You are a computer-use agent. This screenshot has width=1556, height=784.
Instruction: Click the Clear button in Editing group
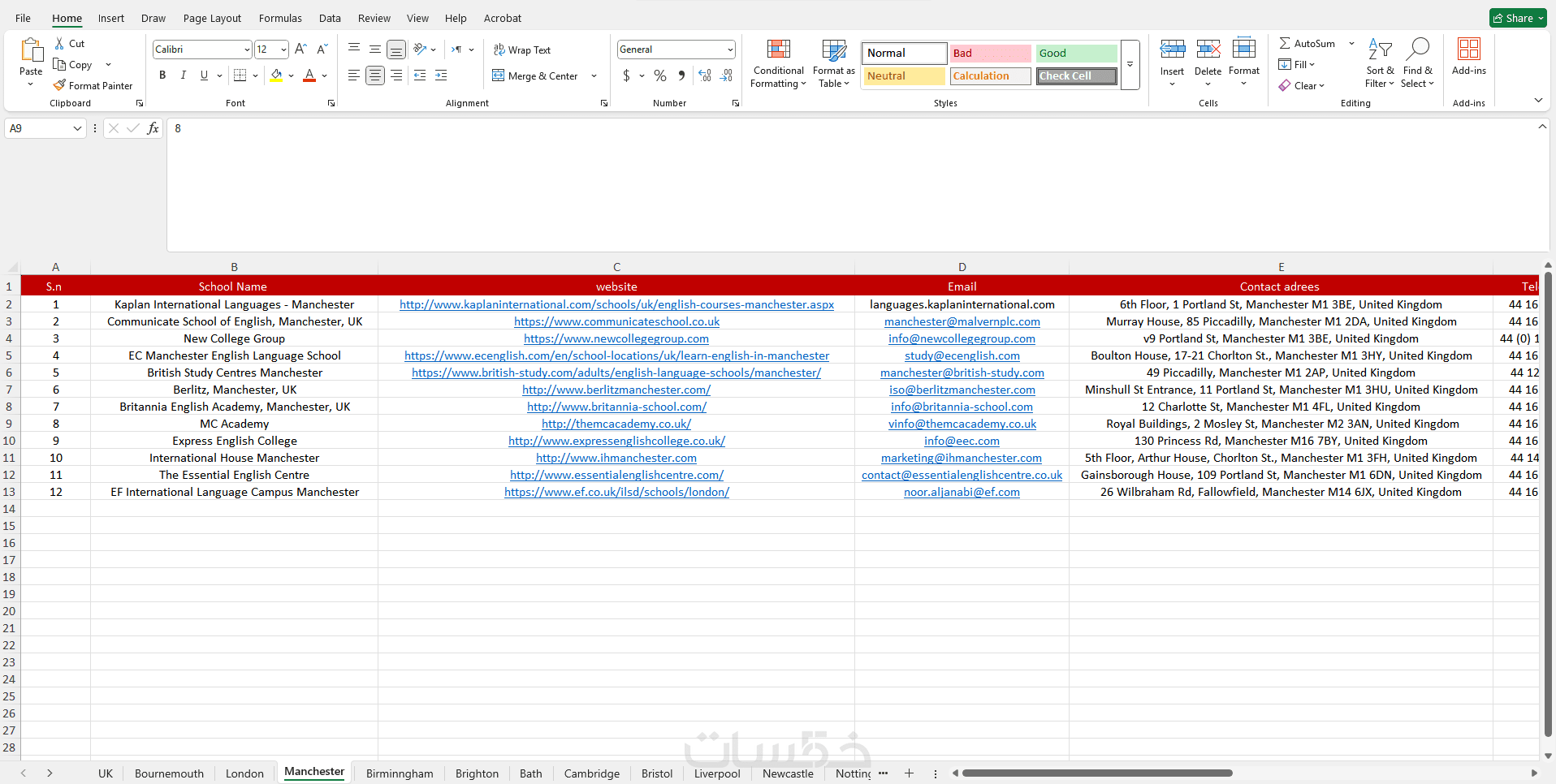coord(1301,85)
